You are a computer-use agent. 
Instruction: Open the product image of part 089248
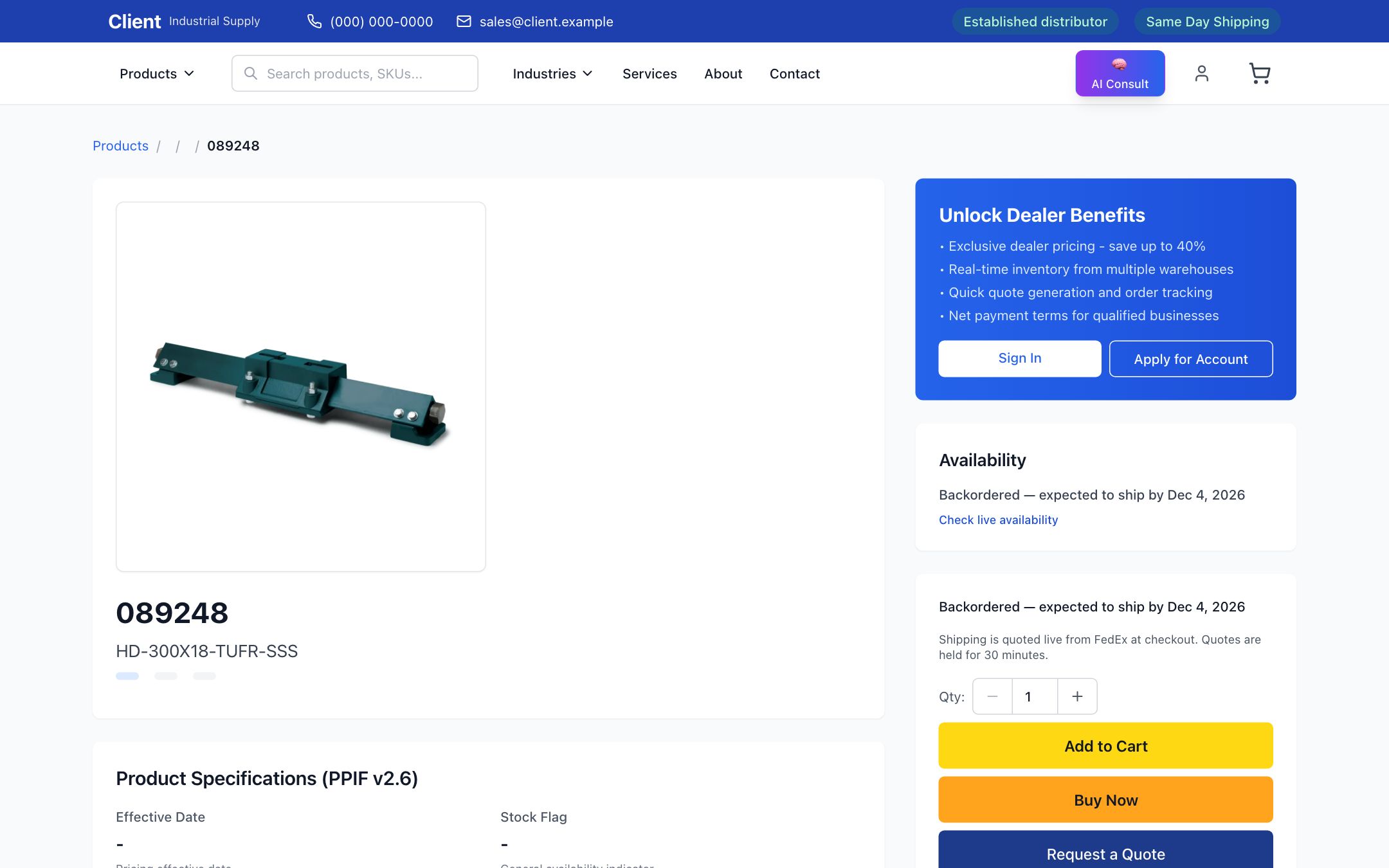coord(301,386)
